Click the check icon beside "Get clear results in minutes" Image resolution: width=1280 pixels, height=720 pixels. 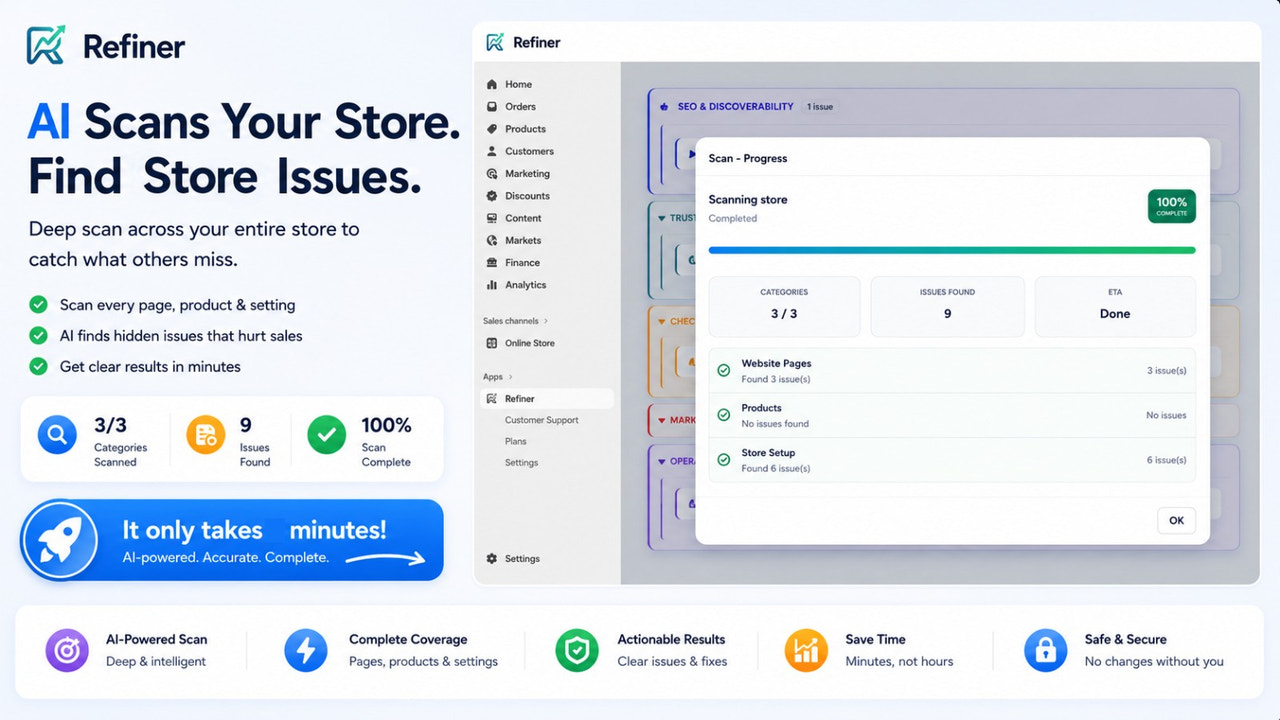tap(38, 366)
